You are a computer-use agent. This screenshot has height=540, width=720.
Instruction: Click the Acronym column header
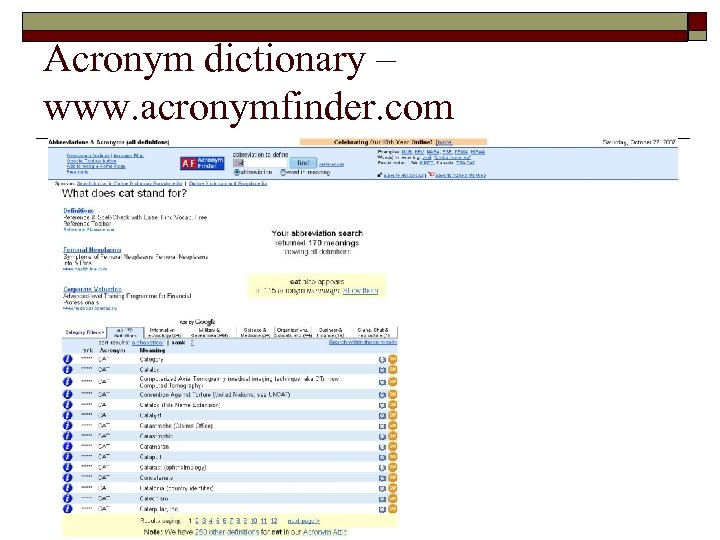click(112, 350)
